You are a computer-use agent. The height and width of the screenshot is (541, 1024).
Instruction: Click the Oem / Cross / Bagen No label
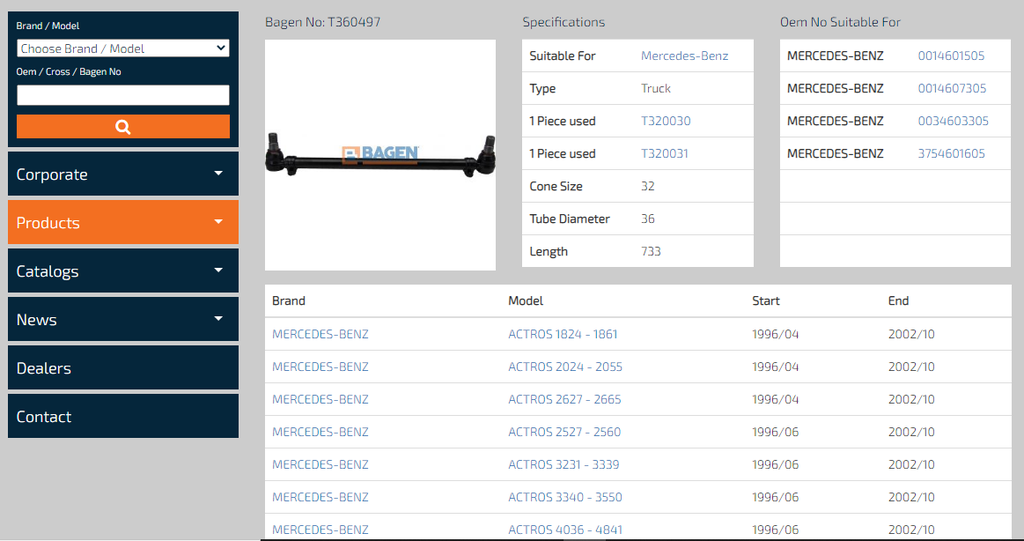point(69,72)
